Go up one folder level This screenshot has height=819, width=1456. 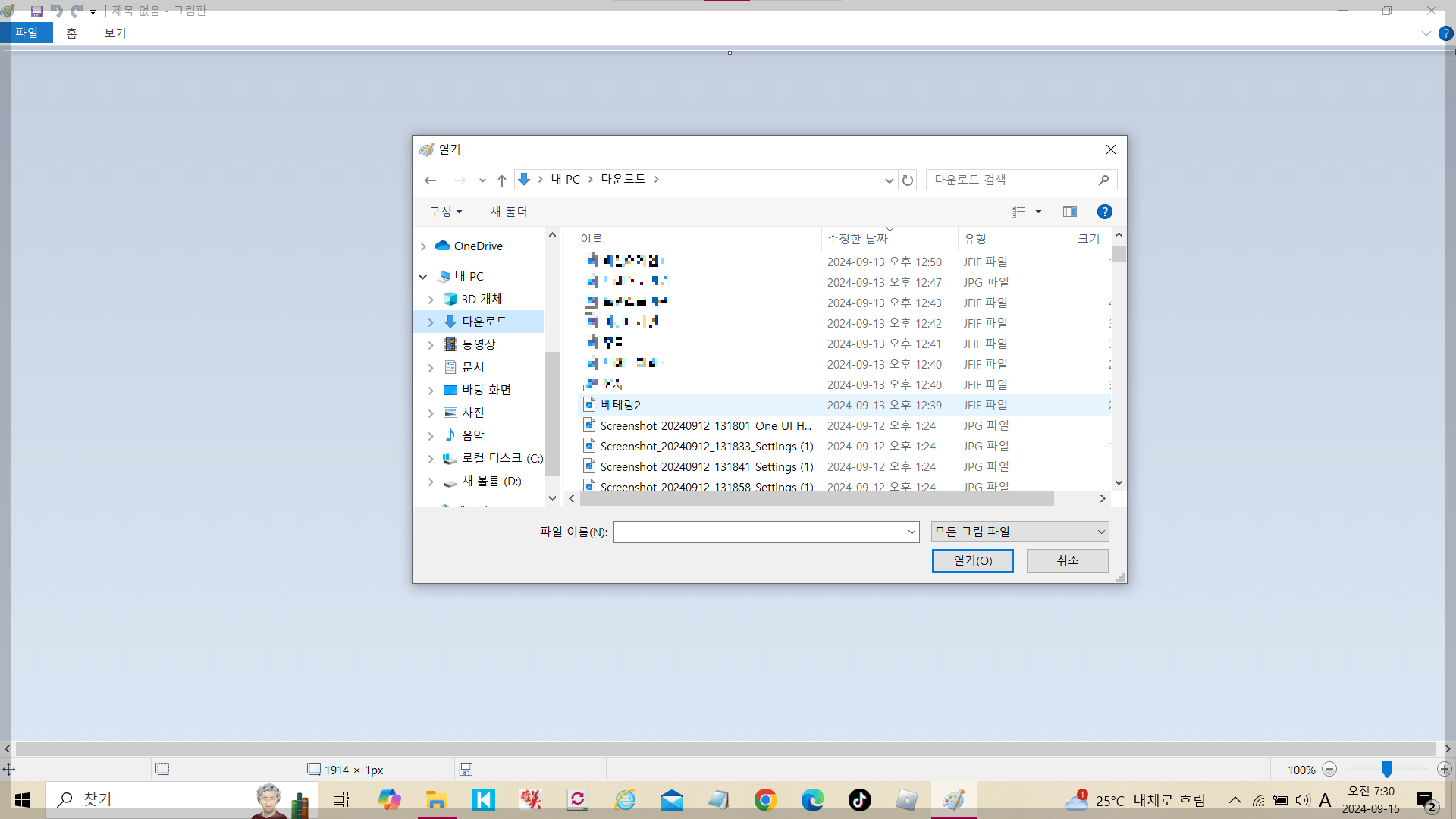coord(501,180)
